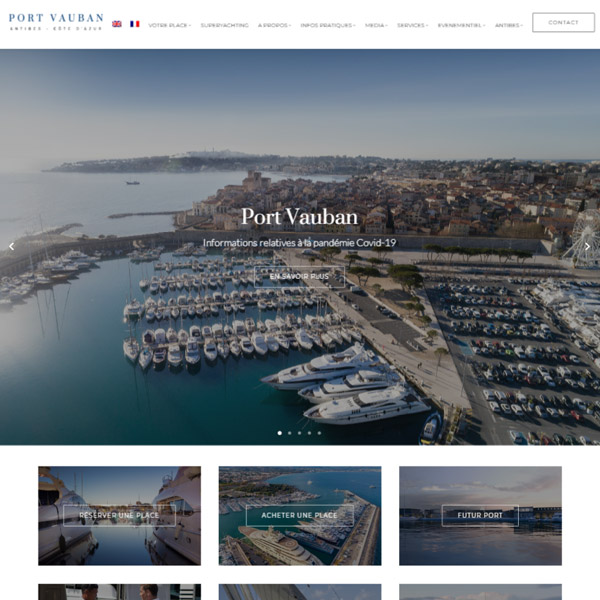Click the Port Vauban logo
Image resolution: width=600 pixels, height=600 pixels.
(x=56, y=22)
